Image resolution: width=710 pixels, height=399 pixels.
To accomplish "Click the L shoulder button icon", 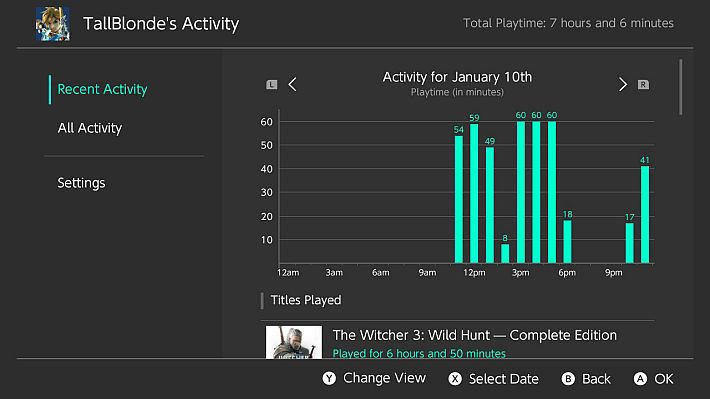I will pyautogui.click(x=272, y=85).
